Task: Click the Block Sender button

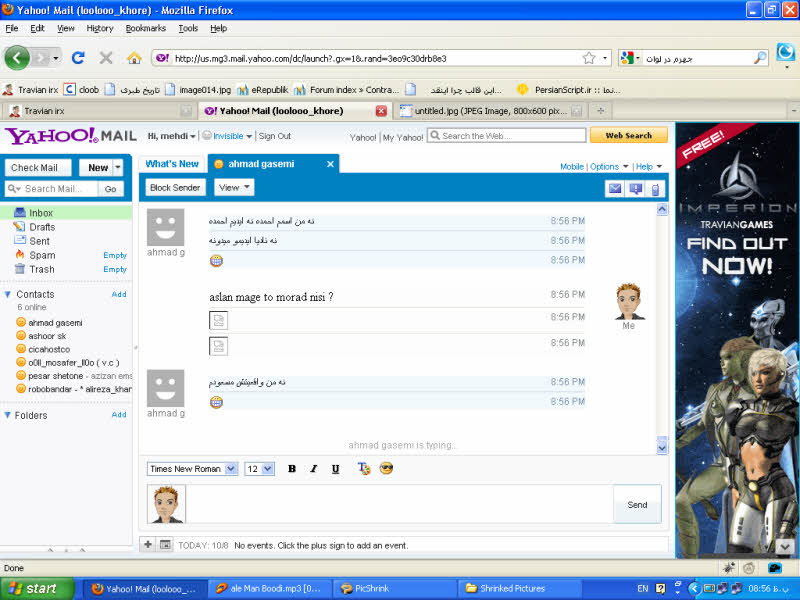Action: [x=175, y=187]
